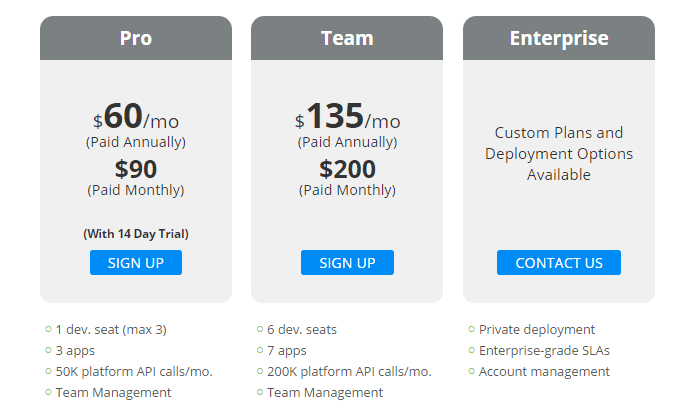The height and width of the screenshot is (403, 693).
Task: Click bullet icon beside 'Private deployment'
Action: click(x=472, y=329)
